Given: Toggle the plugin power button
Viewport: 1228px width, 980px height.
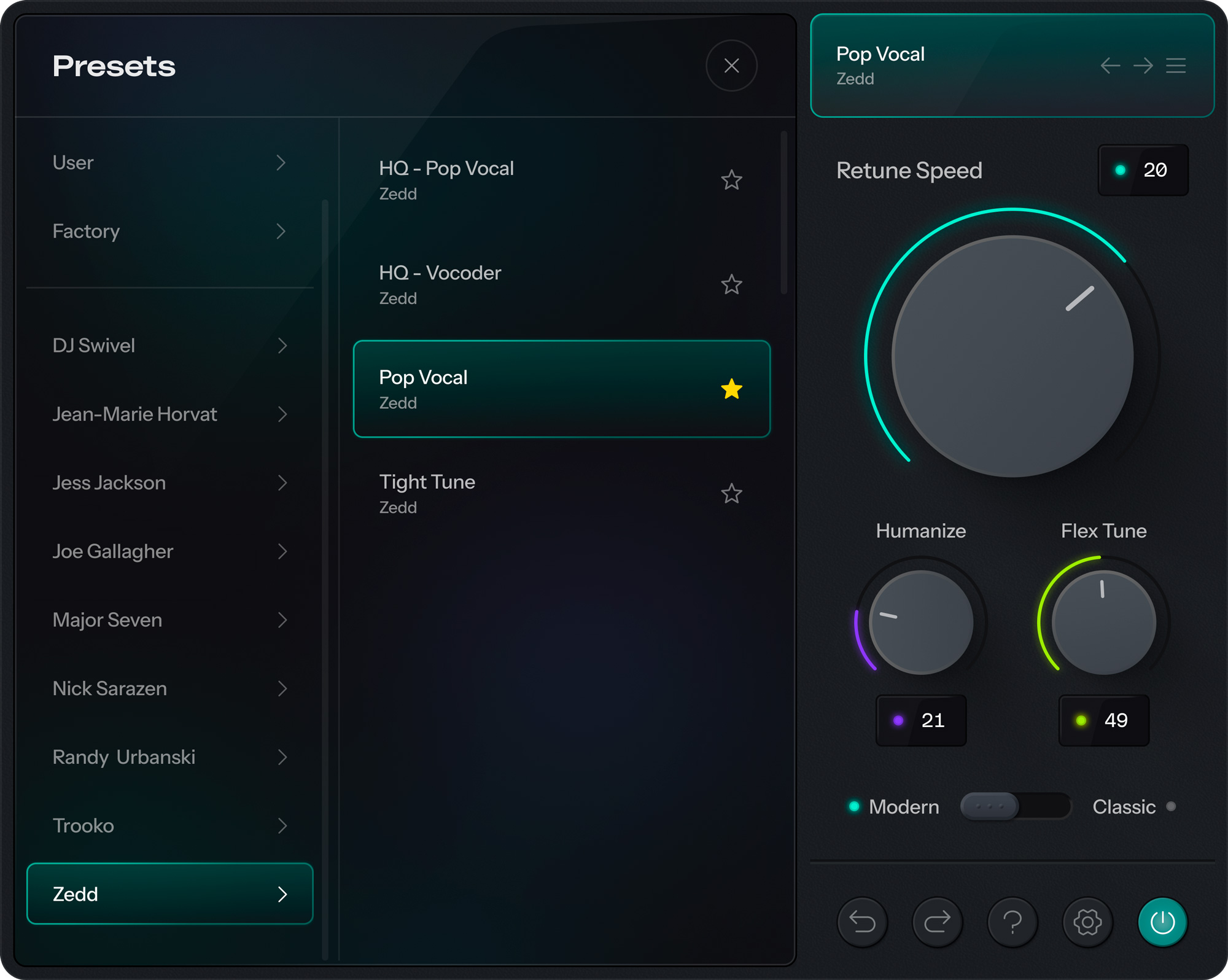Looking at the screenshot, I should coord(1162,921).
